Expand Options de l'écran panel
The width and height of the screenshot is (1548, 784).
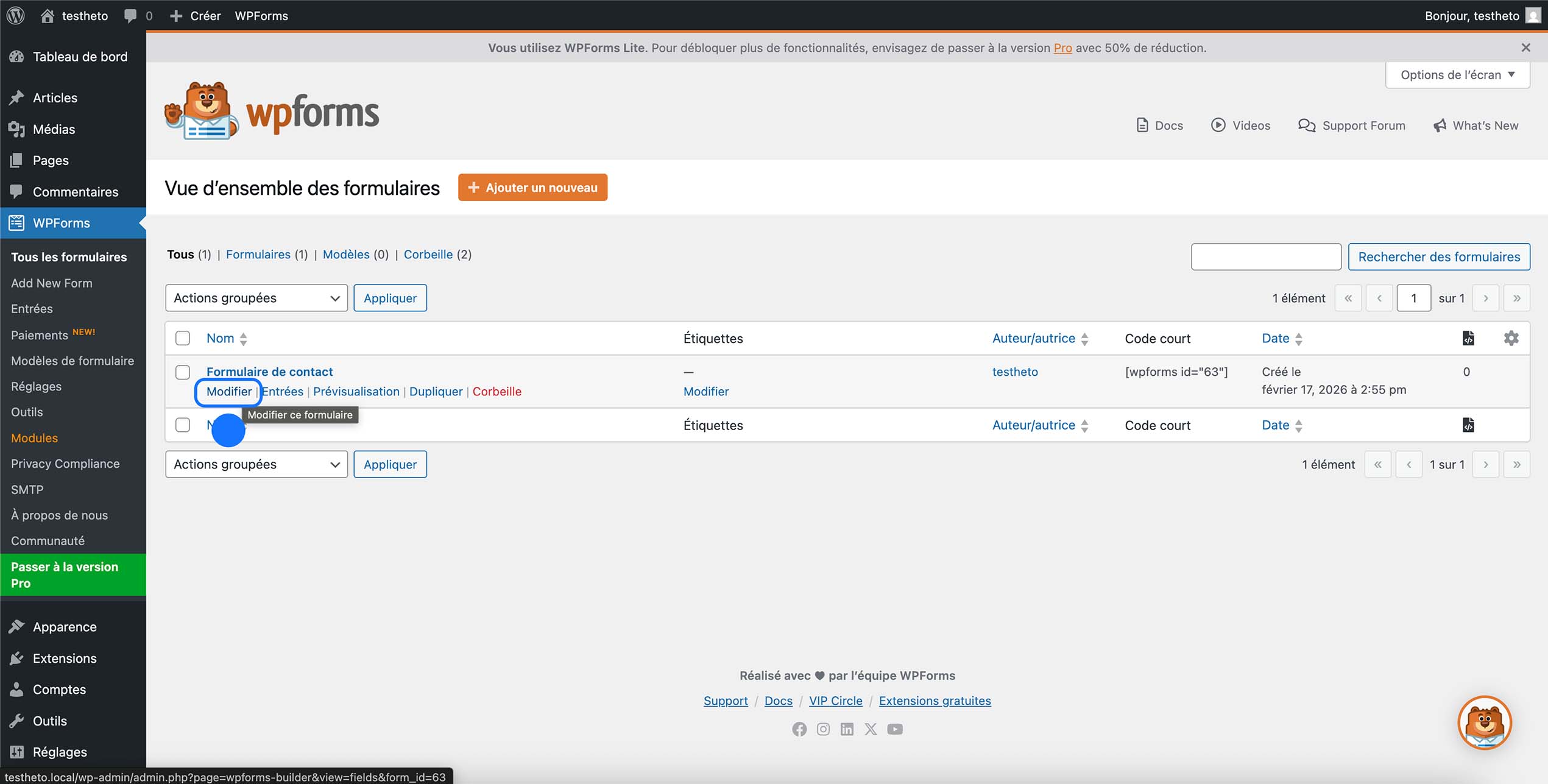pos(1457,74)
